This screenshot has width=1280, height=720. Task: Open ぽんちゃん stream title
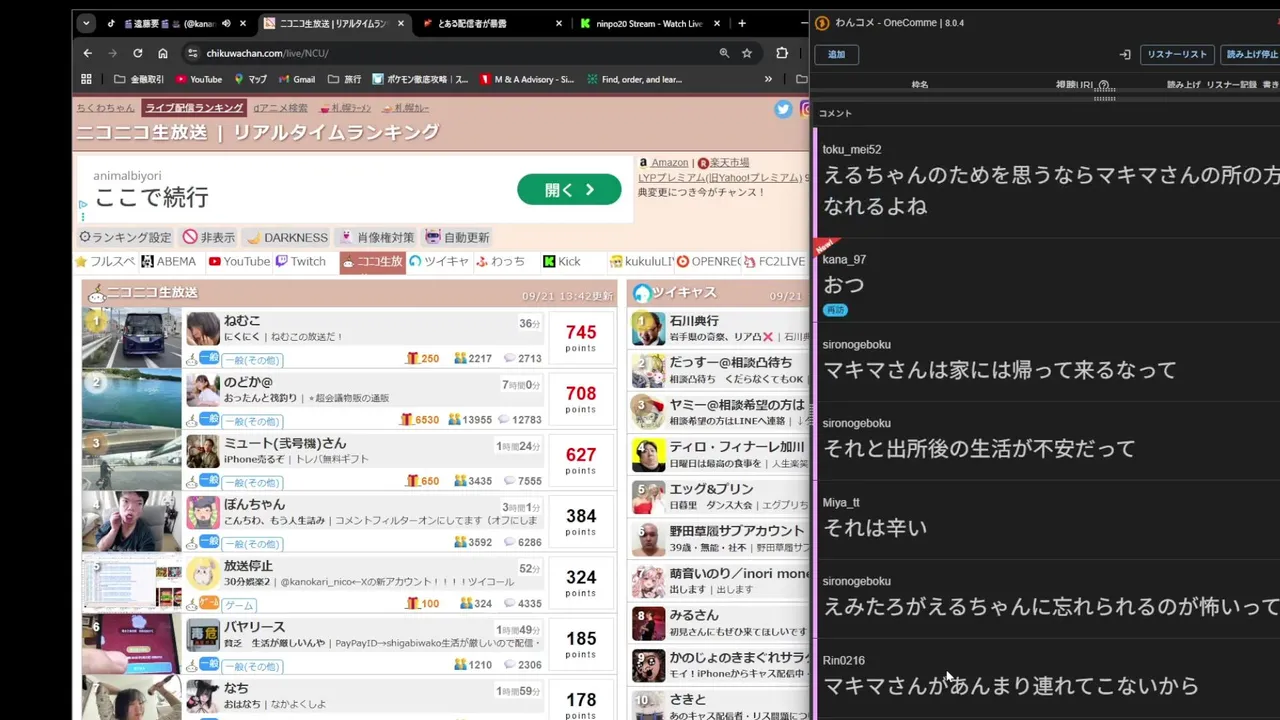(254, 504)
